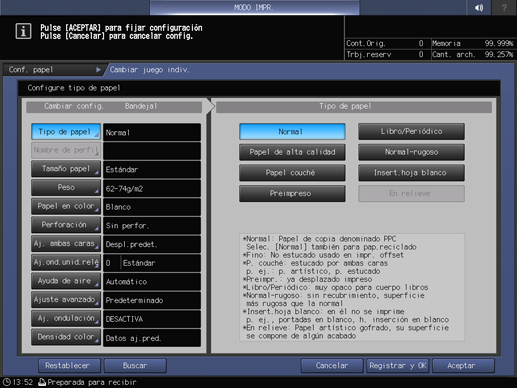Viewport: 517px width, 388px height.
Task: Click the clock icon in status bar
Action: [x=6, y=382]
